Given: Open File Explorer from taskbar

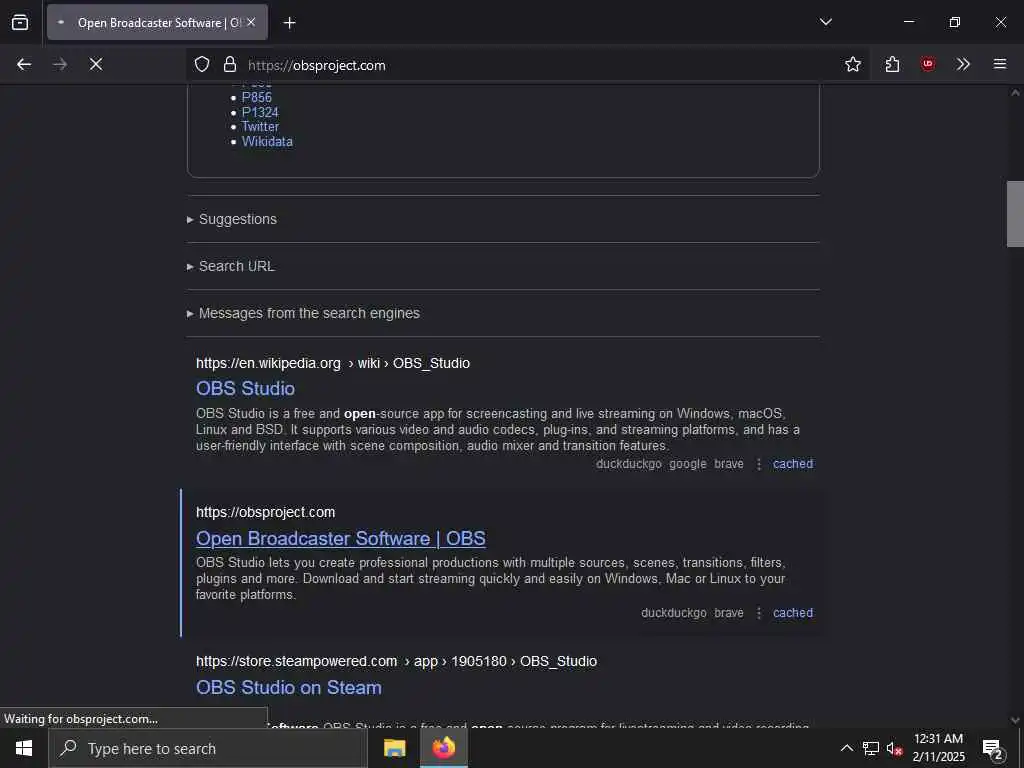Looking at the screenshot, I should [394, 748].
